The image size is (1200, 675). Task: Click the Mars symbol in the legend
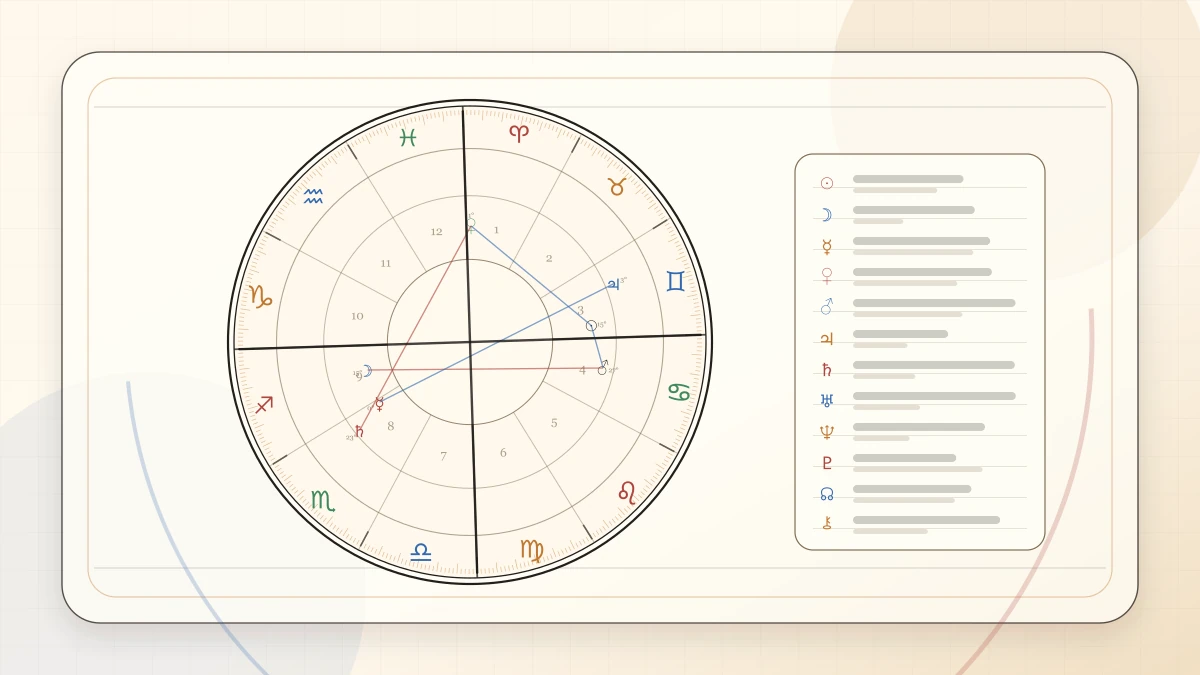click(x=827, y=307)
